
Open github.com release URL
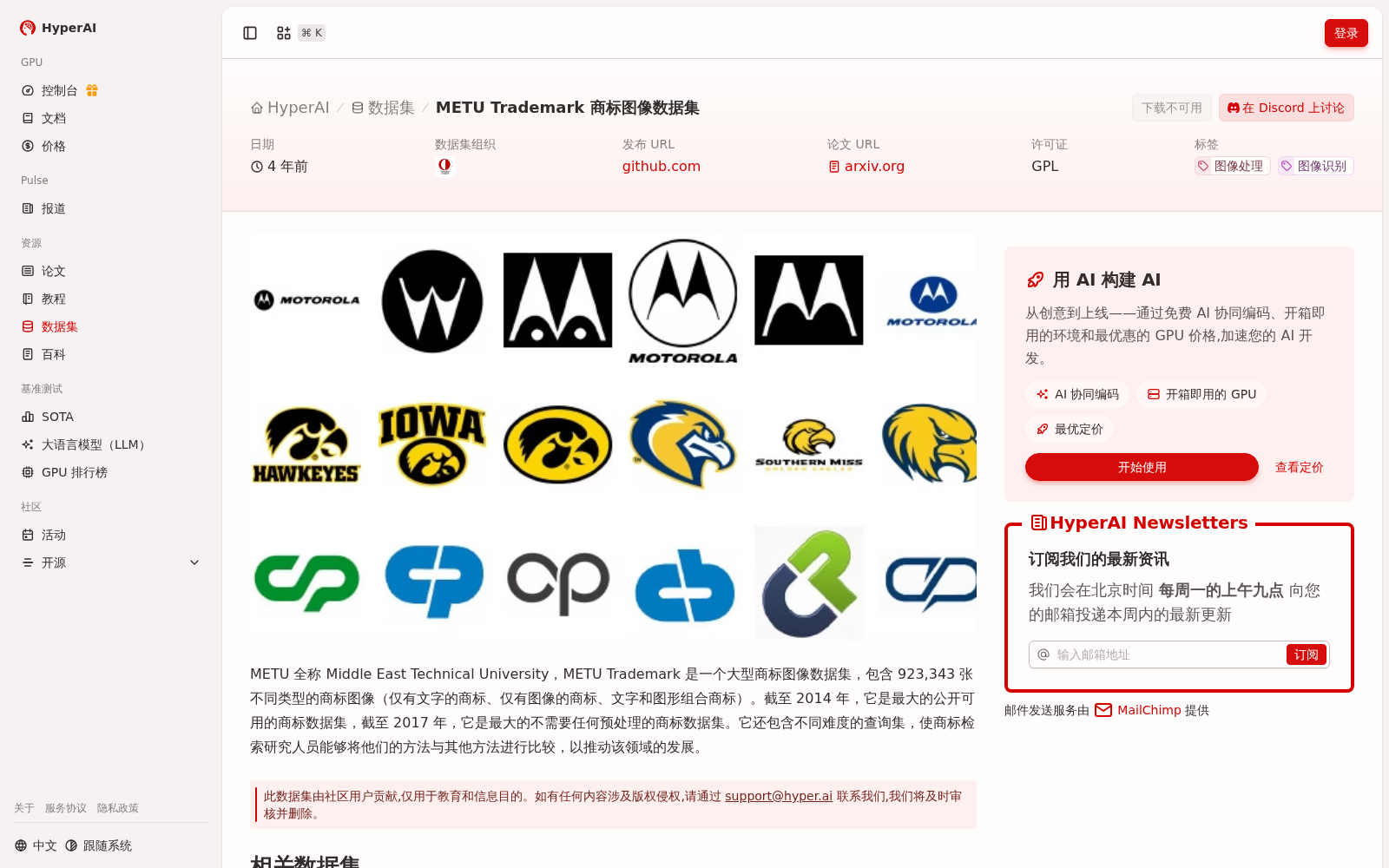point(661,166)
